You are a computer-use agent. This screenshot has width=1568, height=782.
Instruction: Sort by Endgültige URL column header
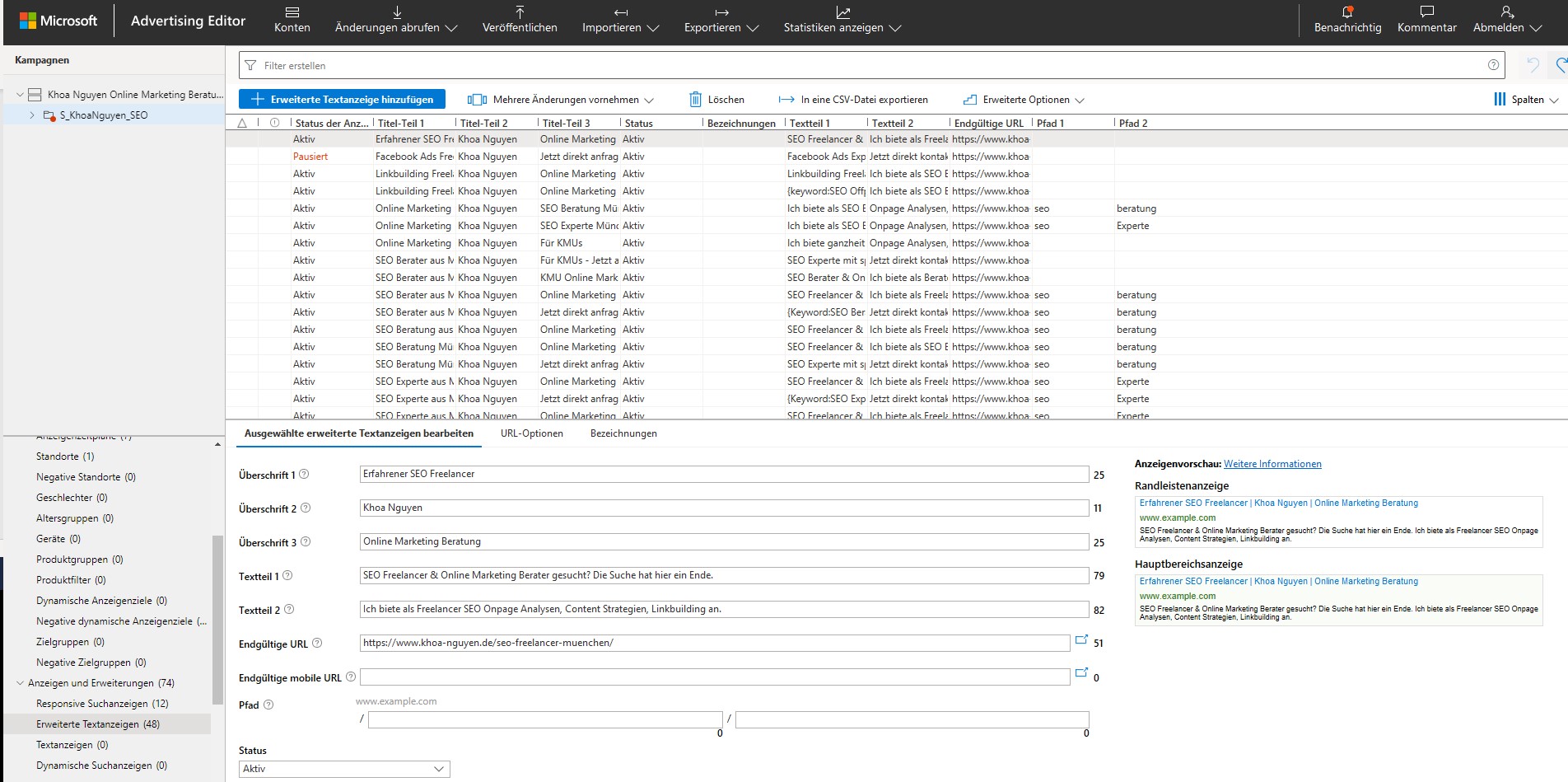pyautogui.click(x=989, y=123)
